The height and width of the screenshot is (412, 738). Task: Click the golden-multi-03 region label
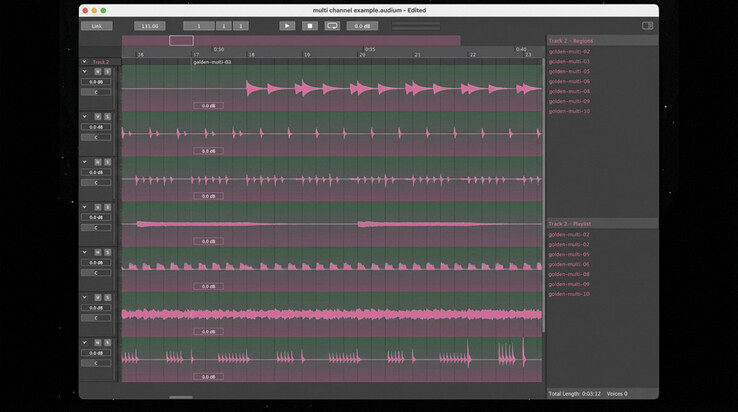[x=212, y=62]
